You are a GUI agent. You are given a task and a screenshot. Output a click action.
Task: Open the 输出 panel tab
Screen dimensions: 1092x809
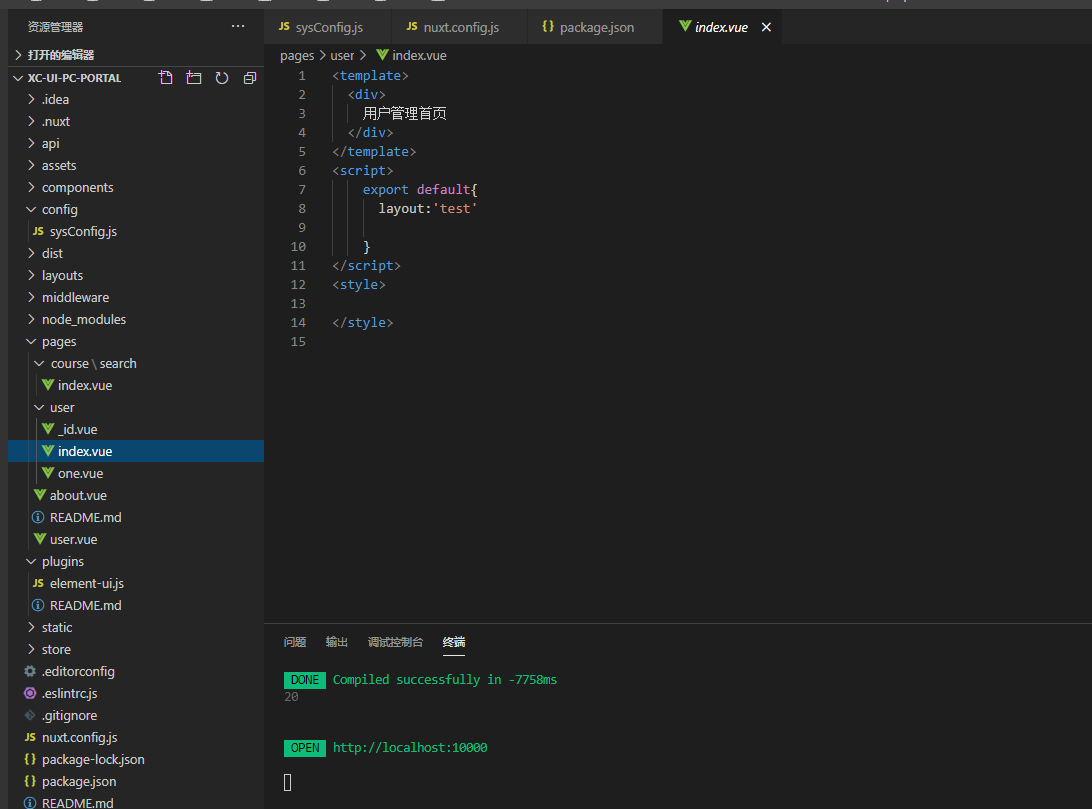(x=336, y=642)
